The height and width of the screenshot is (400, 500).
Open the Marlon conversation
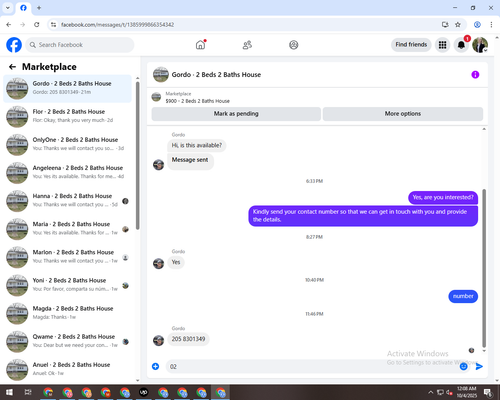[x=67, y=257]
